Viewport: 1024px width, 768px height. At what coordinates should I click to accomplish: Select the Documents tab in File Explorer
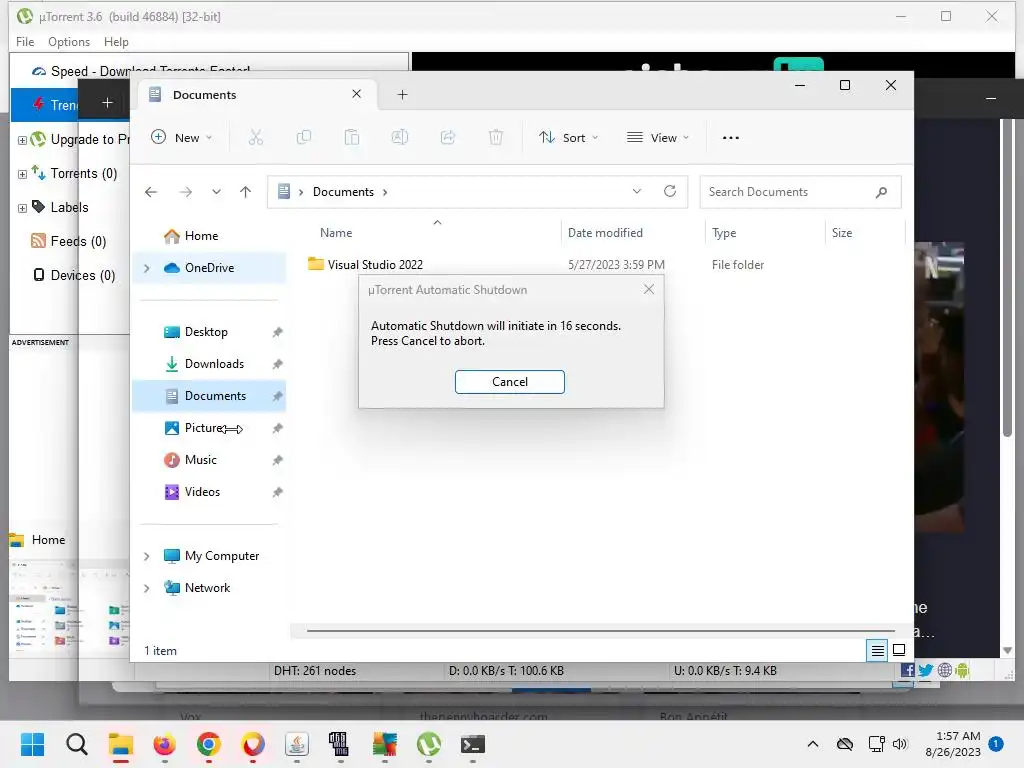pyautogui.click(x=255, y=95)
